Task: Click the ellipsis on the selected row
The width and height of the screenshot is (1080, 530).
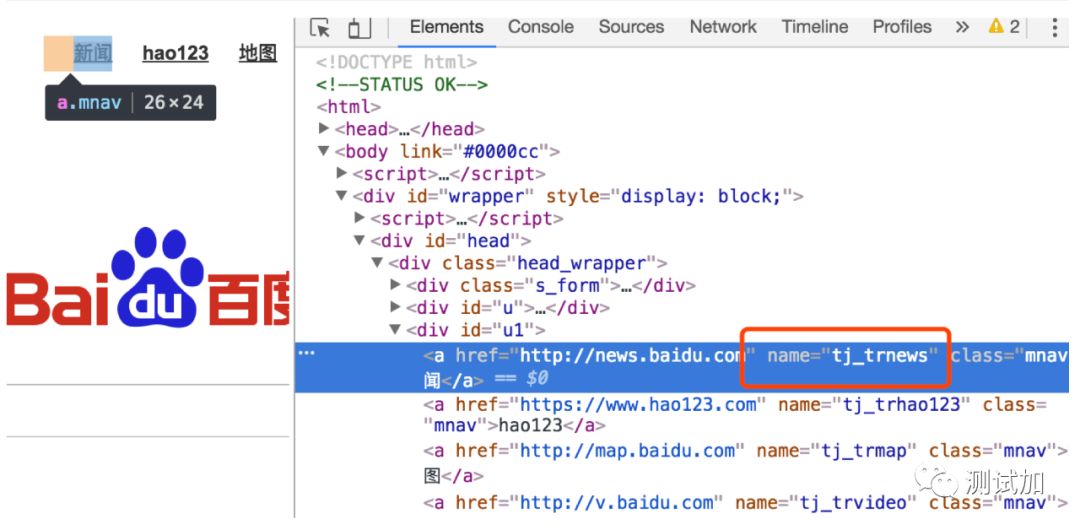Action: point(307,353)
